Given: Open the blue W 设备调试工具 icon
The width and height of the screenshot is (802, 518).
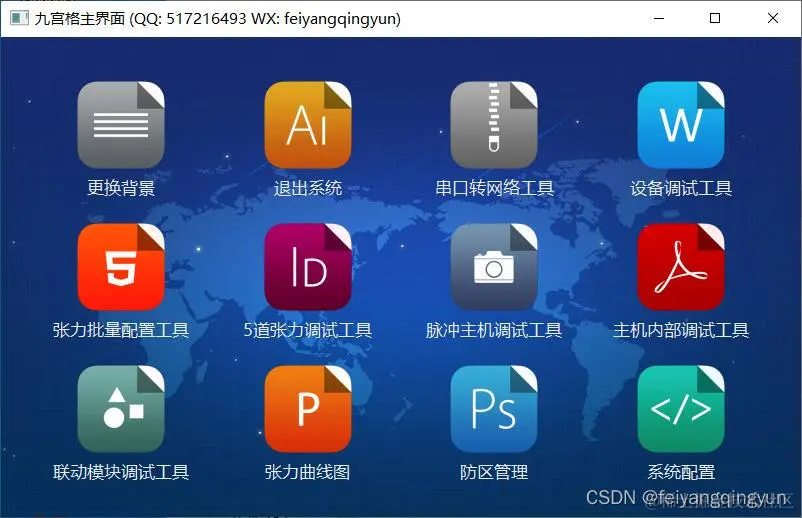Looking at the screenshot, I should 680,125.
